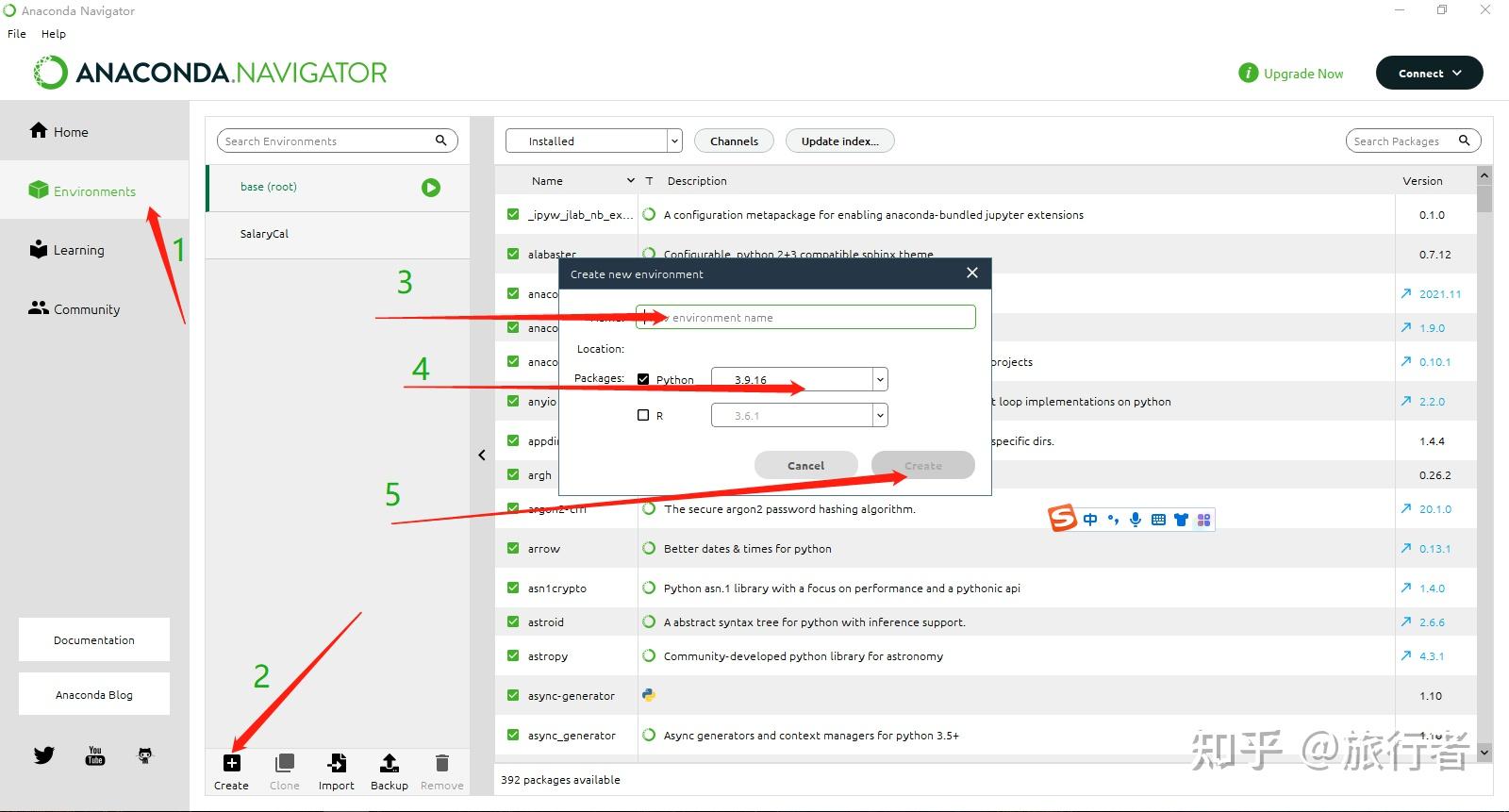This screenshot has width=1509, height=812.
Task: Click the package list scrollbar down arrow
Action: (x=1484, y=752)
